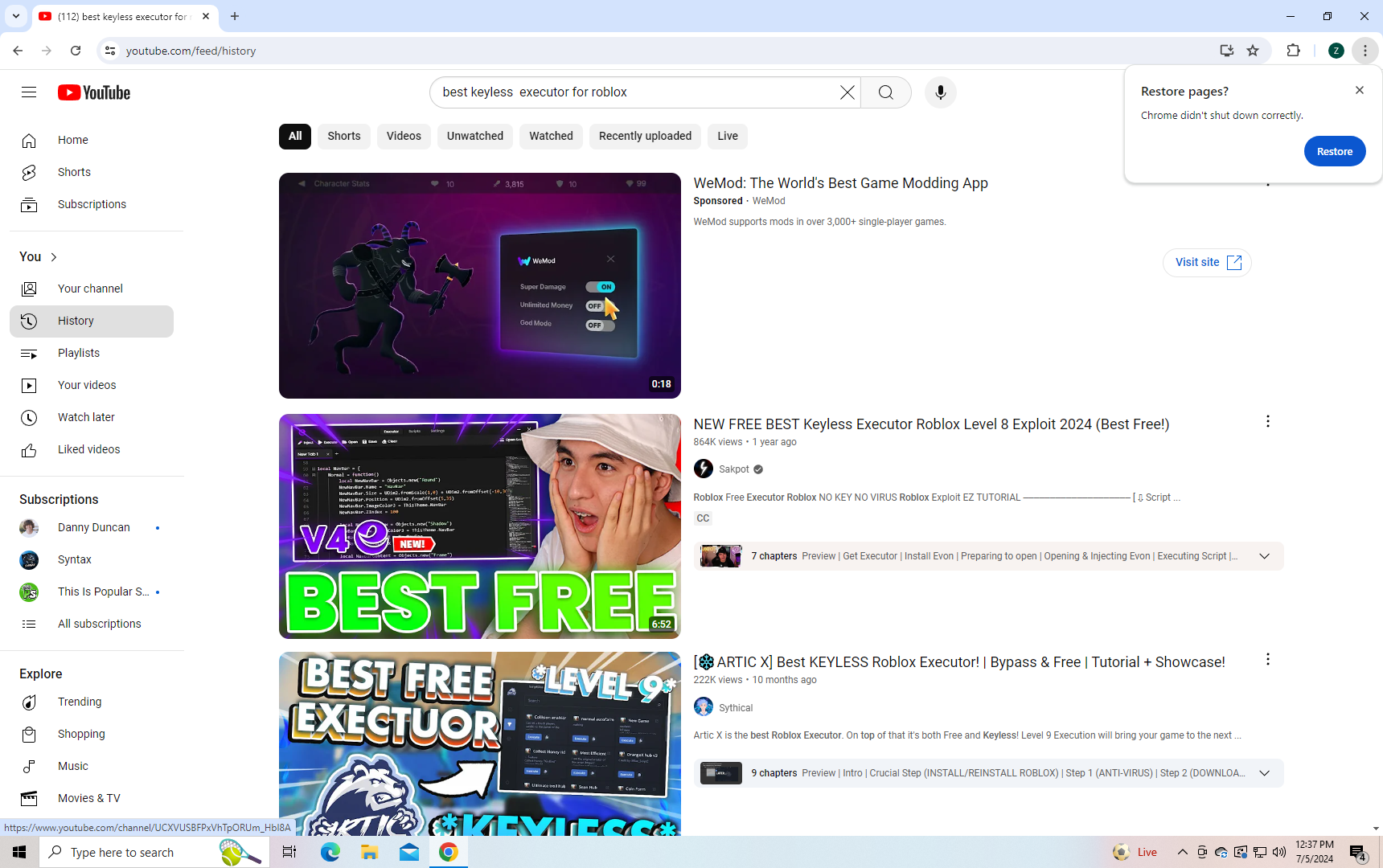This screenshot has height=868, width=1383.
Task: Open Chrome profile avatar
Action: click(1336, 51)
